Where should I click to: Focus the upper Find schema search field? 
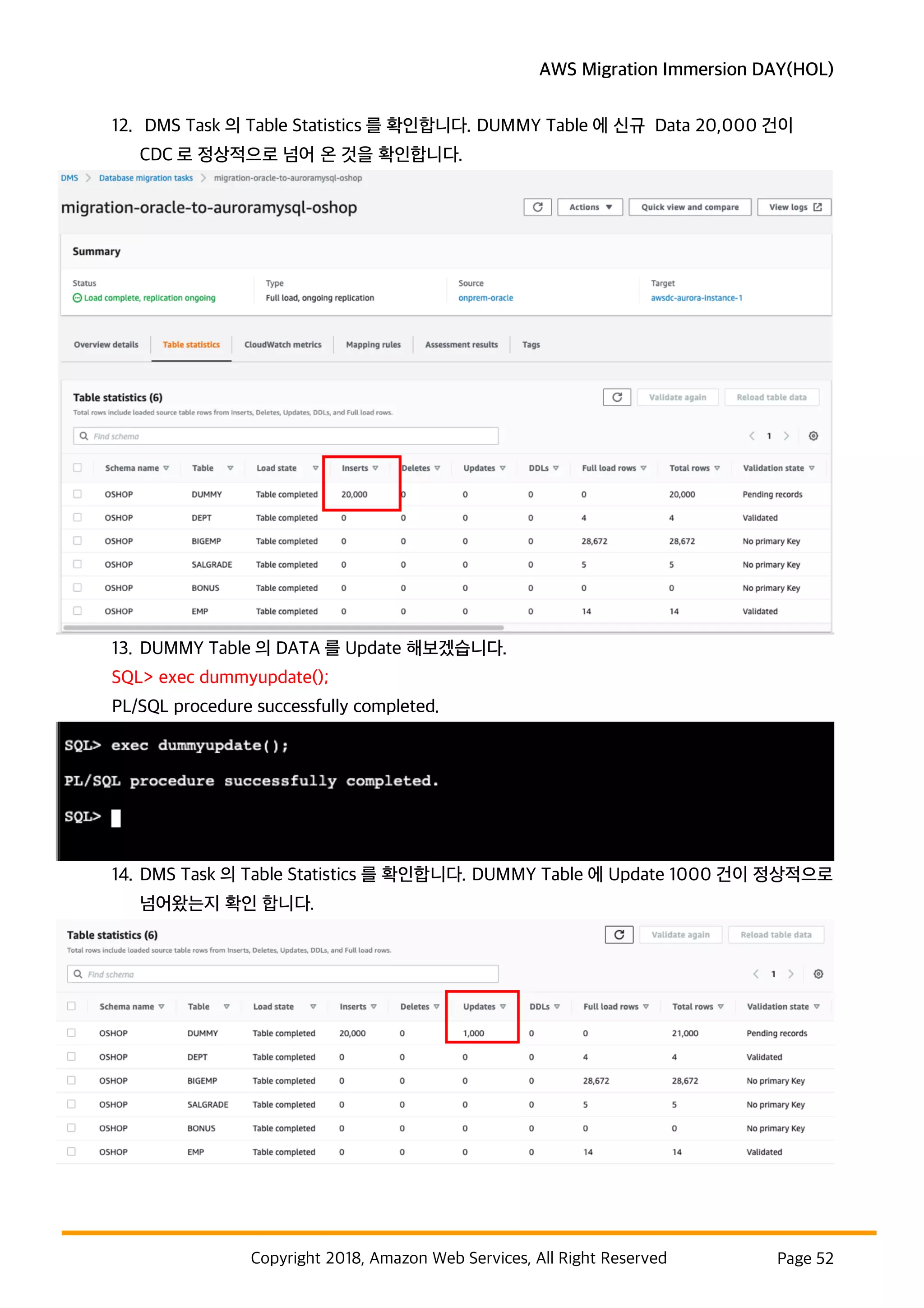click(x=286, y=436)
